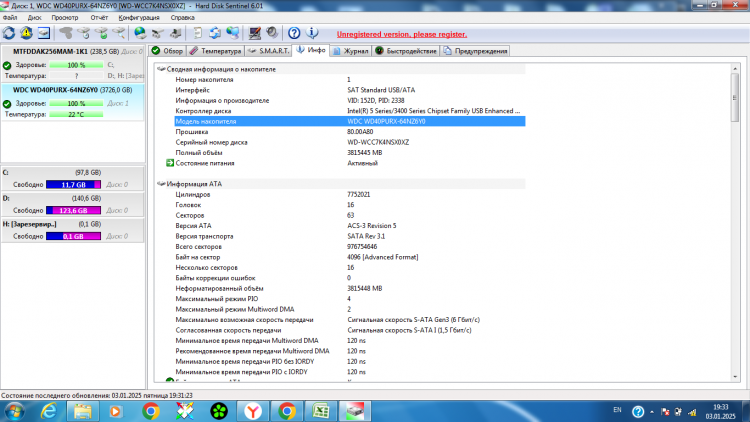Open the Файл menu
750x422 pixels.
click(x=10, y=18)
